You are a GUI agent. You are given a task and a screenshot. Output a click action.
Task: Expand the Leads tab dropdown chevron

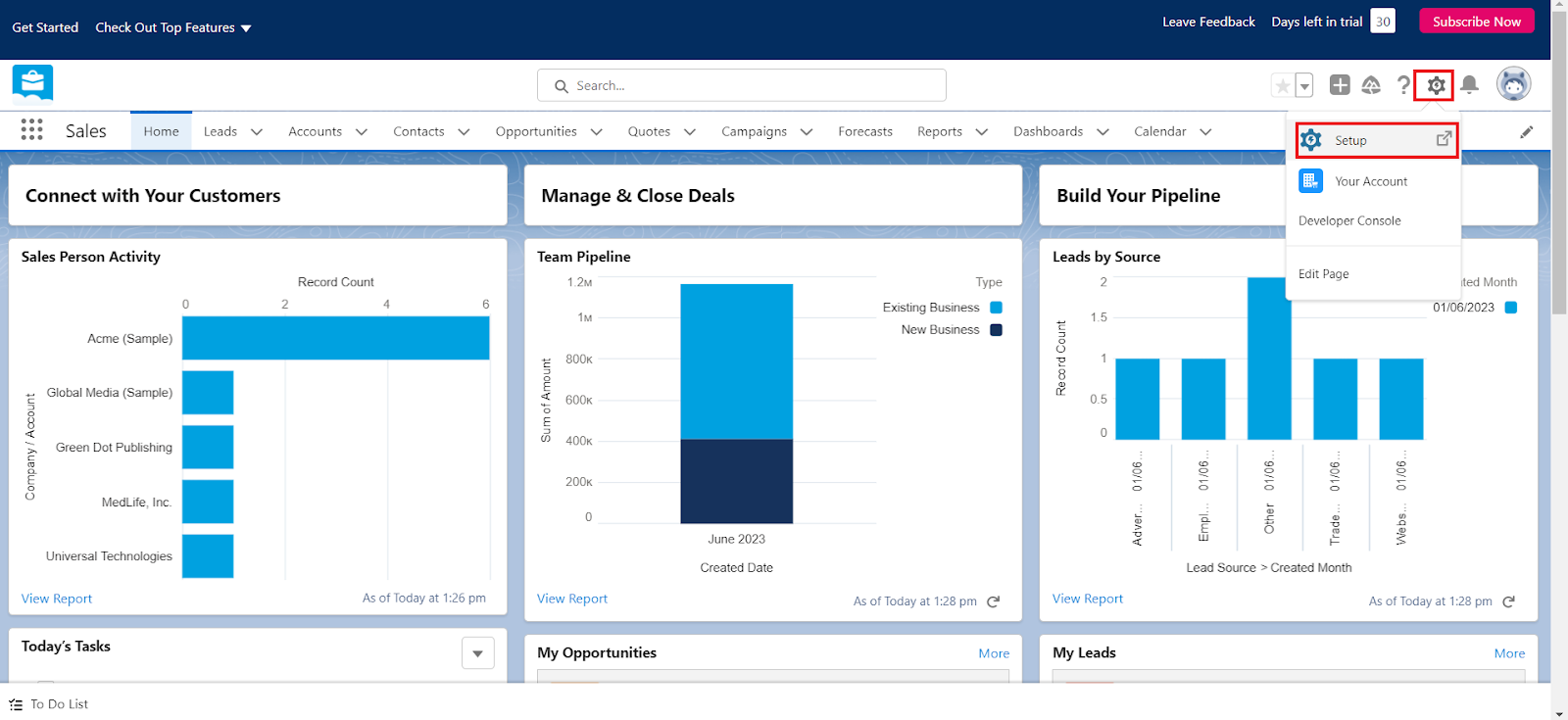click(x=257, y=132)
